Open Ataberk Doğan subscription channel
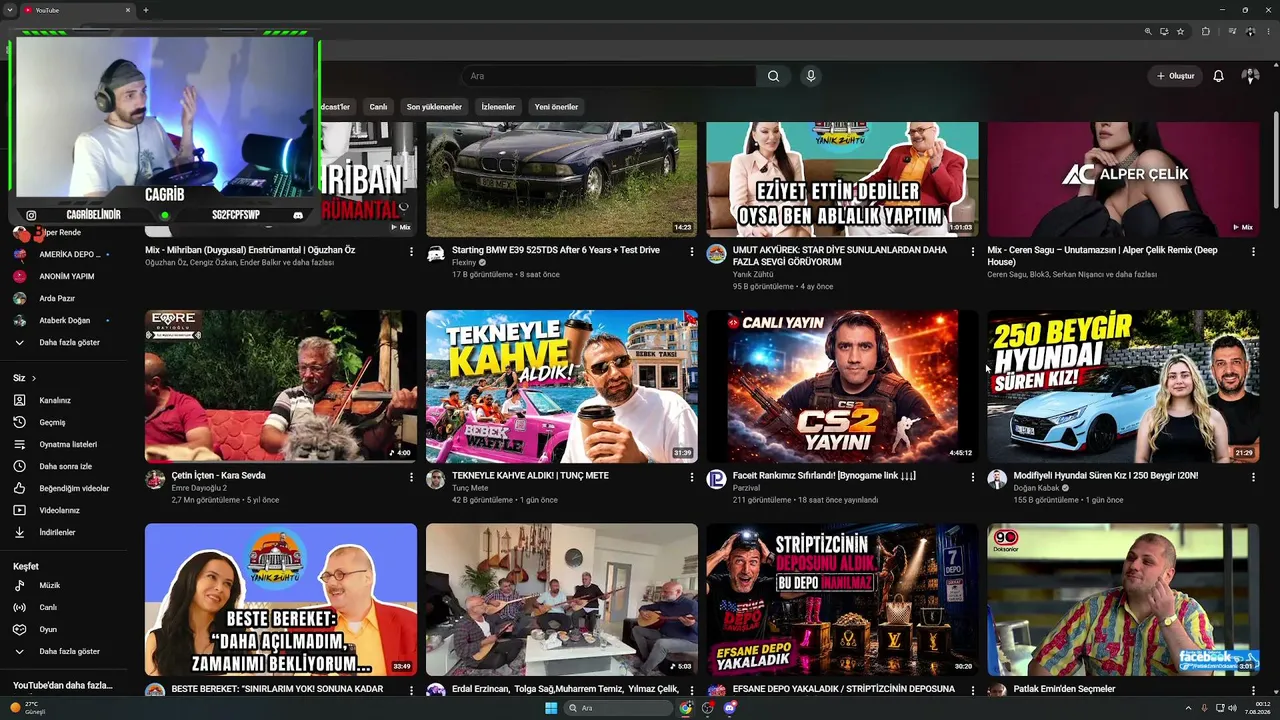1280x720 pixels. click(64, 320)
